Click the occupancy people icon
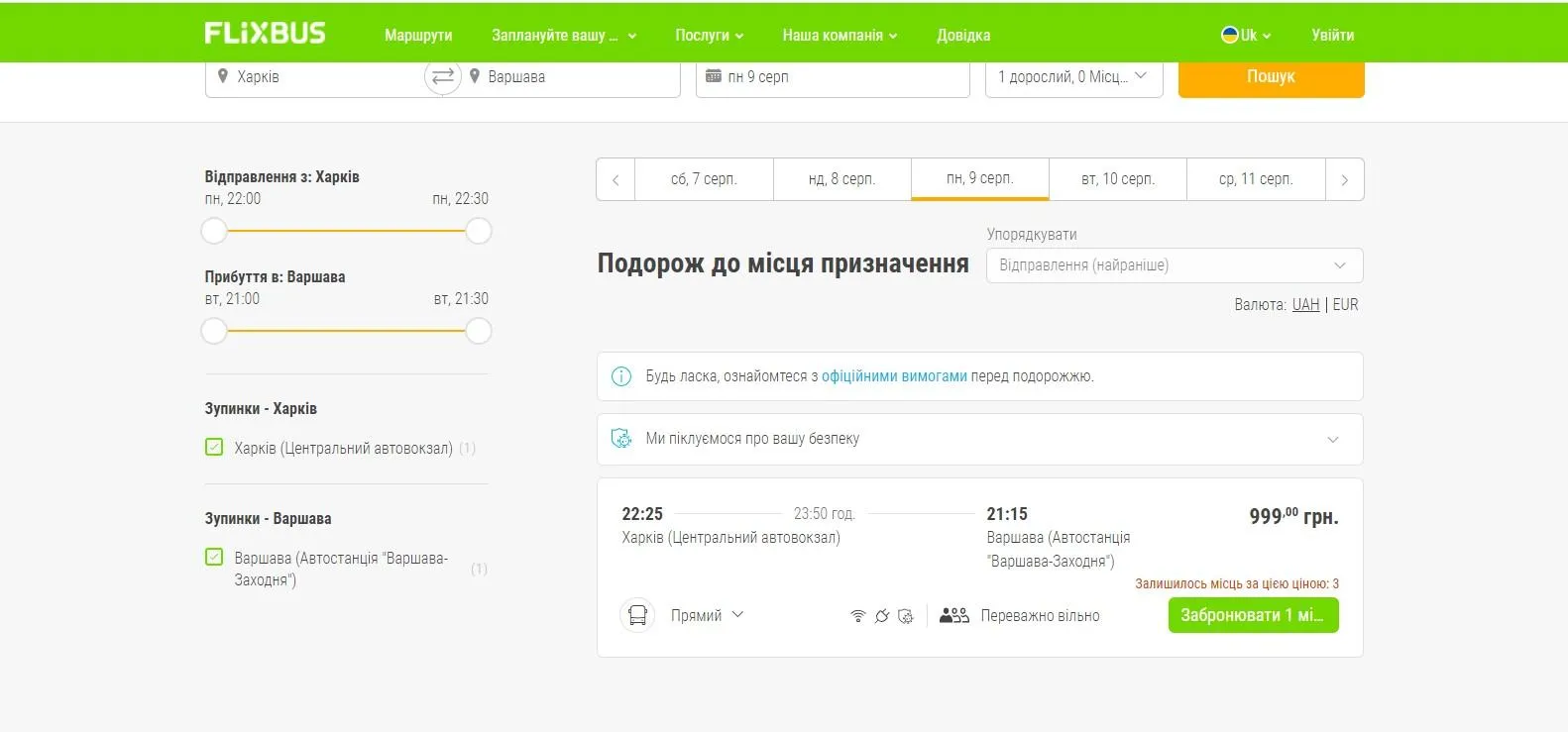 [x=953, y=616]
